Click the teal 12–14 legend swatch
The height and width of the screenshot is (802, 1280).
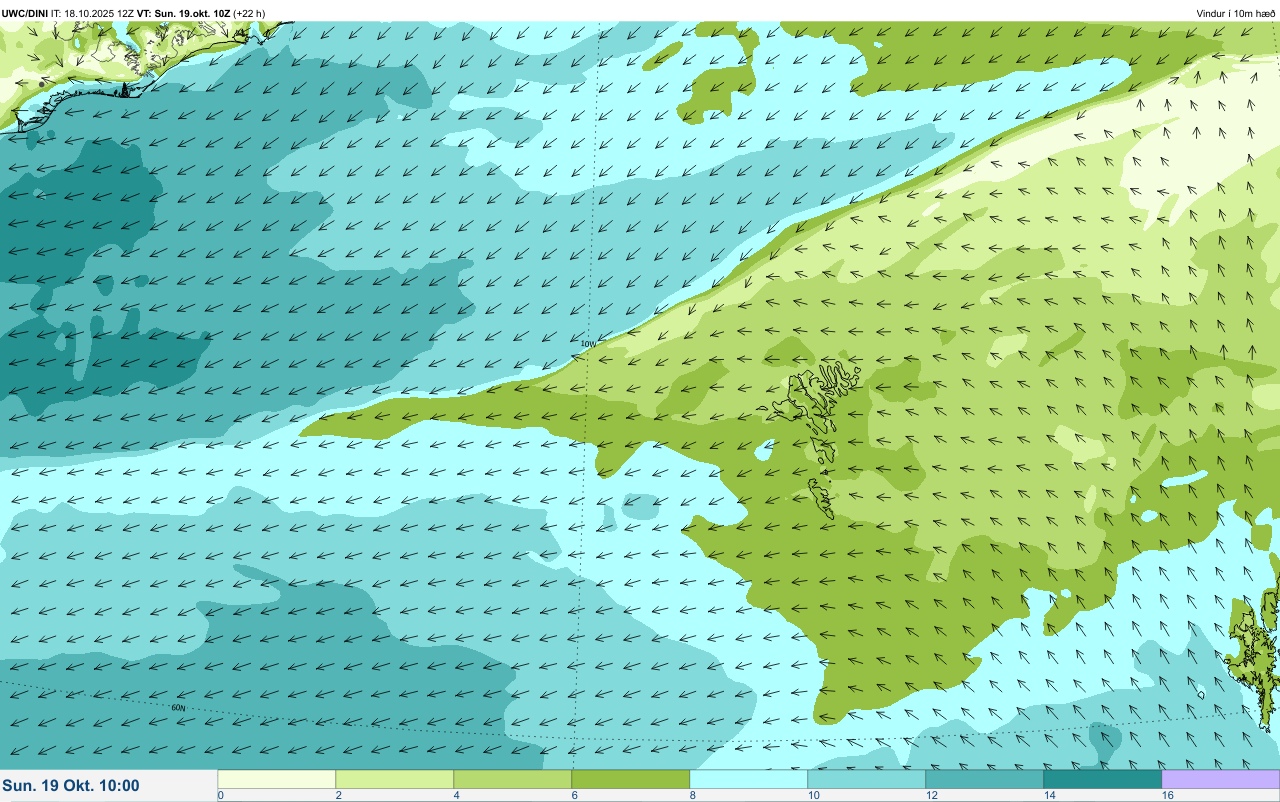984,779
